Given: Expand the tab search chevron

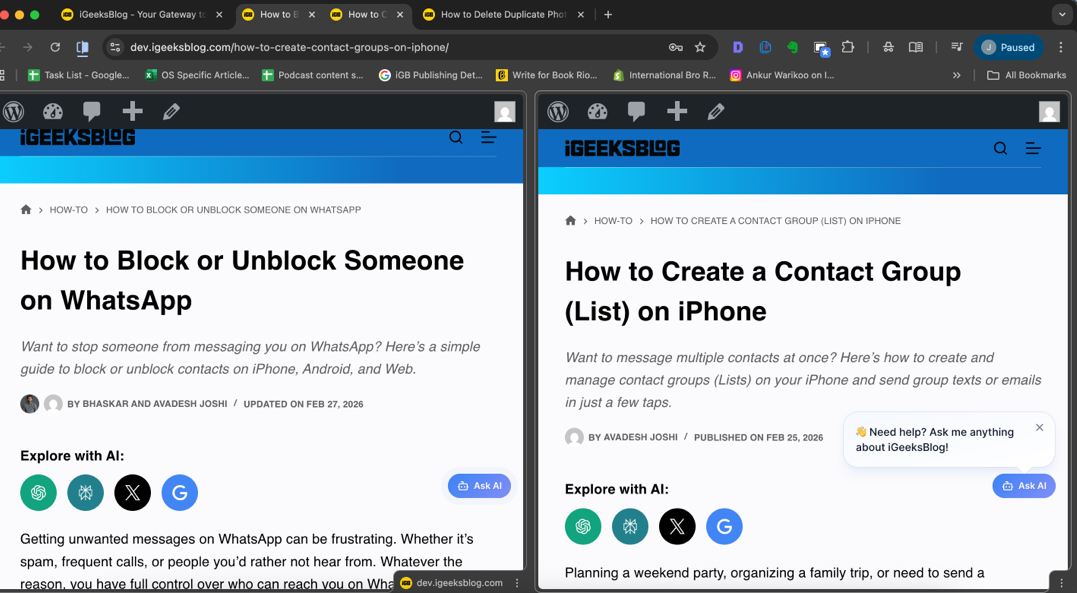Looking at the screenshot, I should [x=1062, y=14].
